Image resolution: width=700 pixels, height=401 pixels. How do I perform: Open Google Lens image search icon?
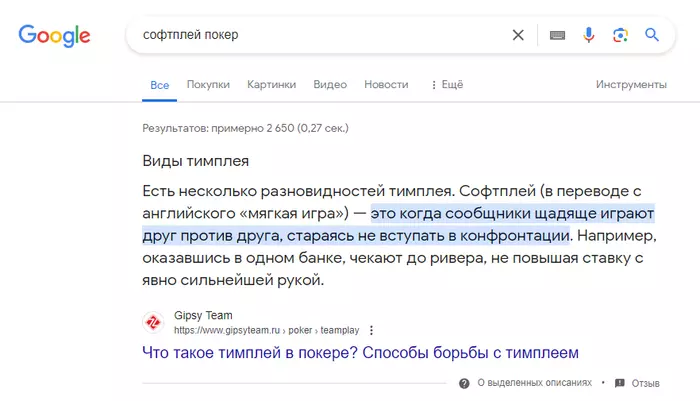[x=620, y=35]
